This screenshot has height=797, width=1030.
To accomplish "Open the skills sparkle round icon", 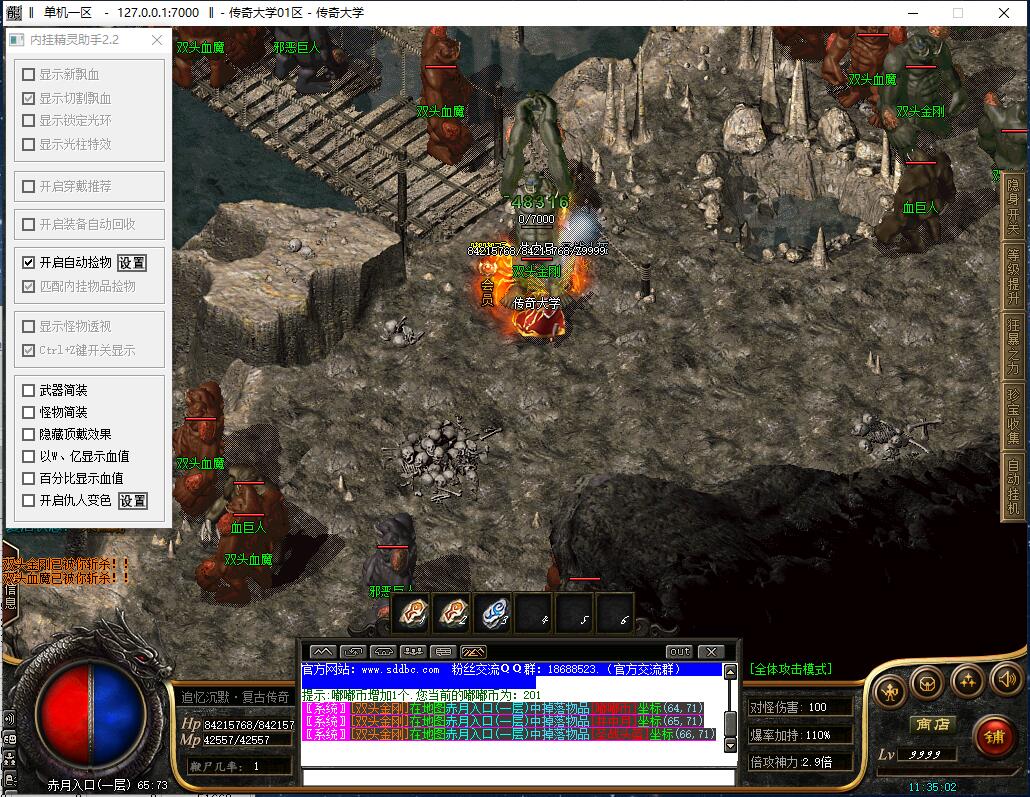I will point(968,681).
